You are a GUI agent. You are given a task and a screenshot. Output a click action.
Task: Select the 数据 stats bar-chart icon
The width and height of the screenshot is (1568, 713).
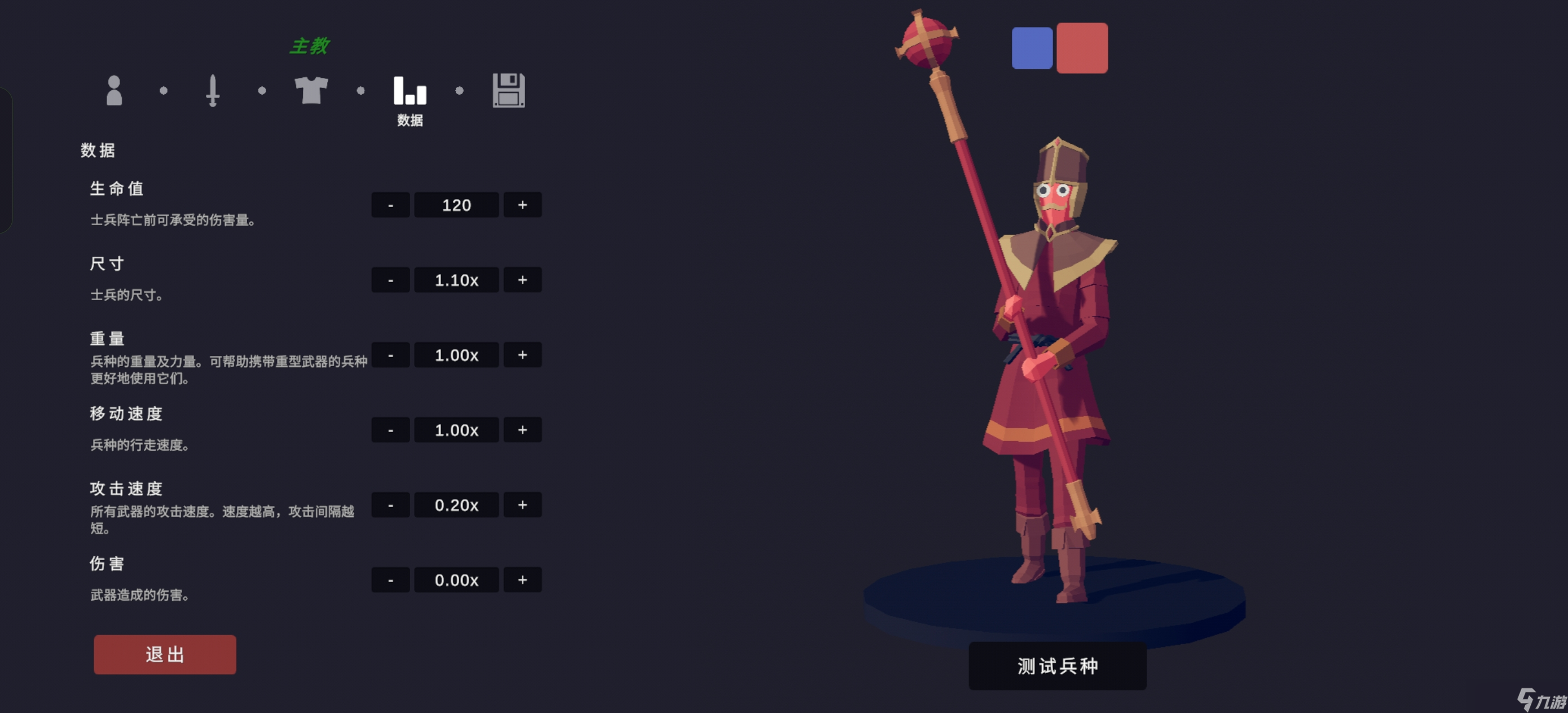click(x=409, y=91)
